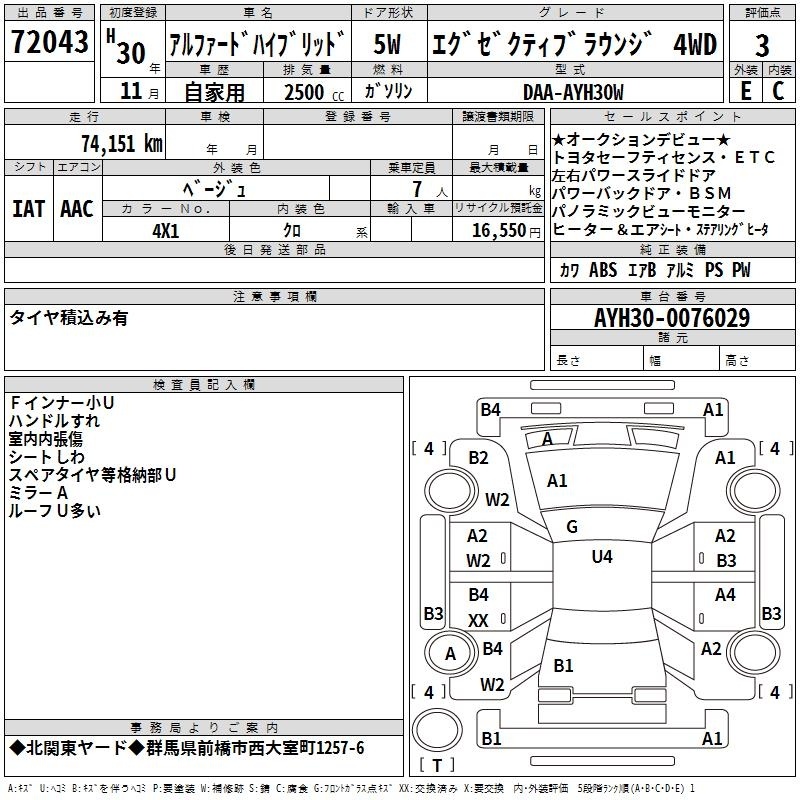Select the B1 mark on rear hatch

(x=563, y=665)
